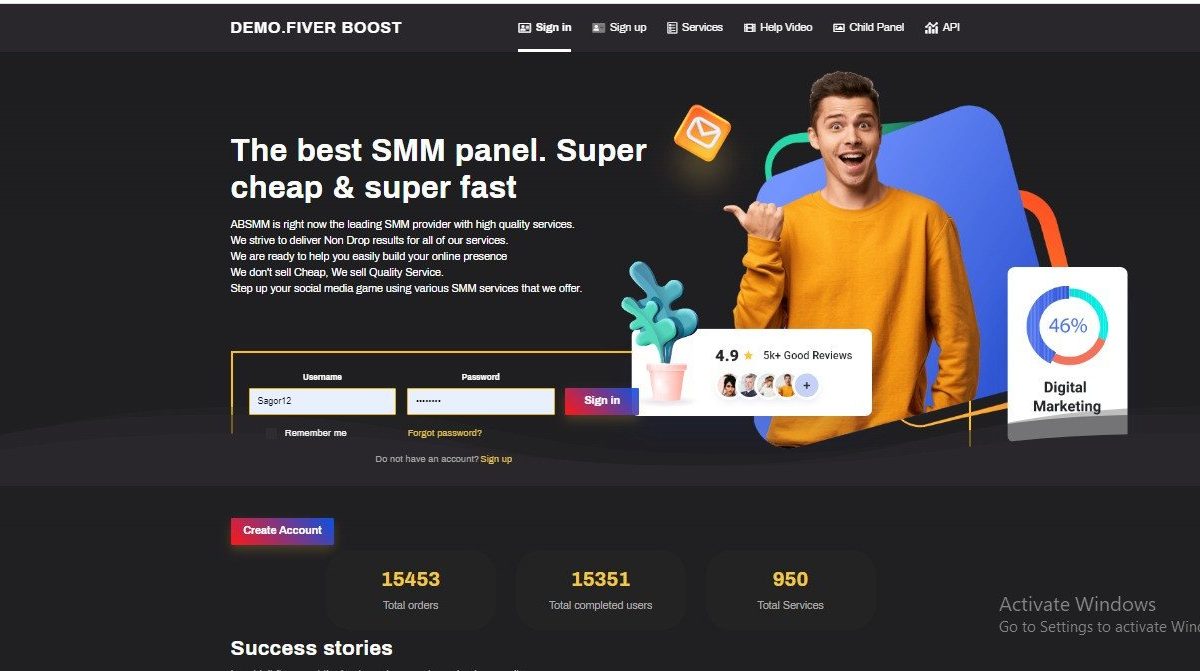The width and height of the screenshot is (1200, 671).
Task: Click the Services list icon
Action: tap(672, 28)
